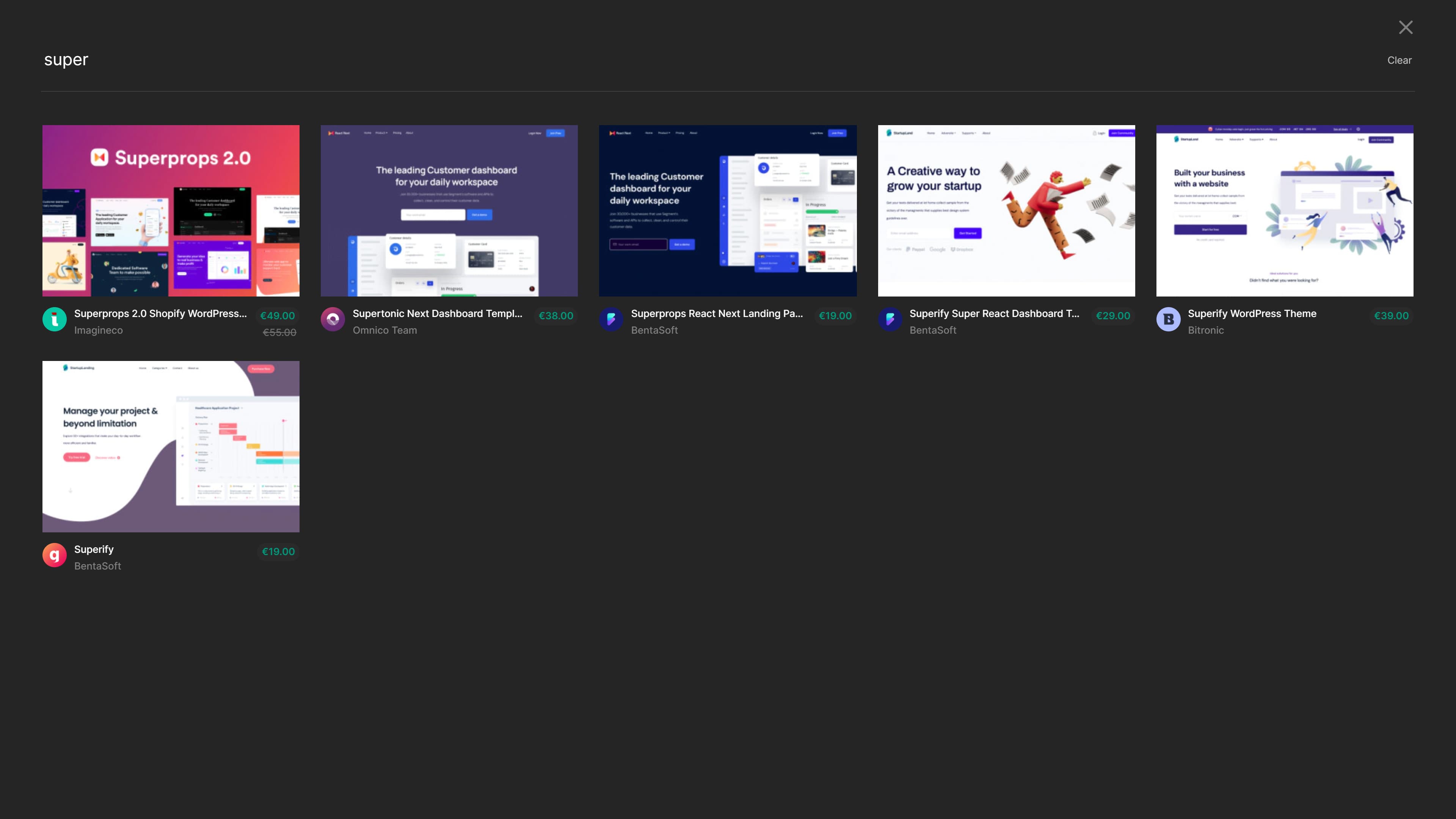Viewport: 1456px width, 819px height.
Task: Clear the current search query
Action: [1399, 60]
